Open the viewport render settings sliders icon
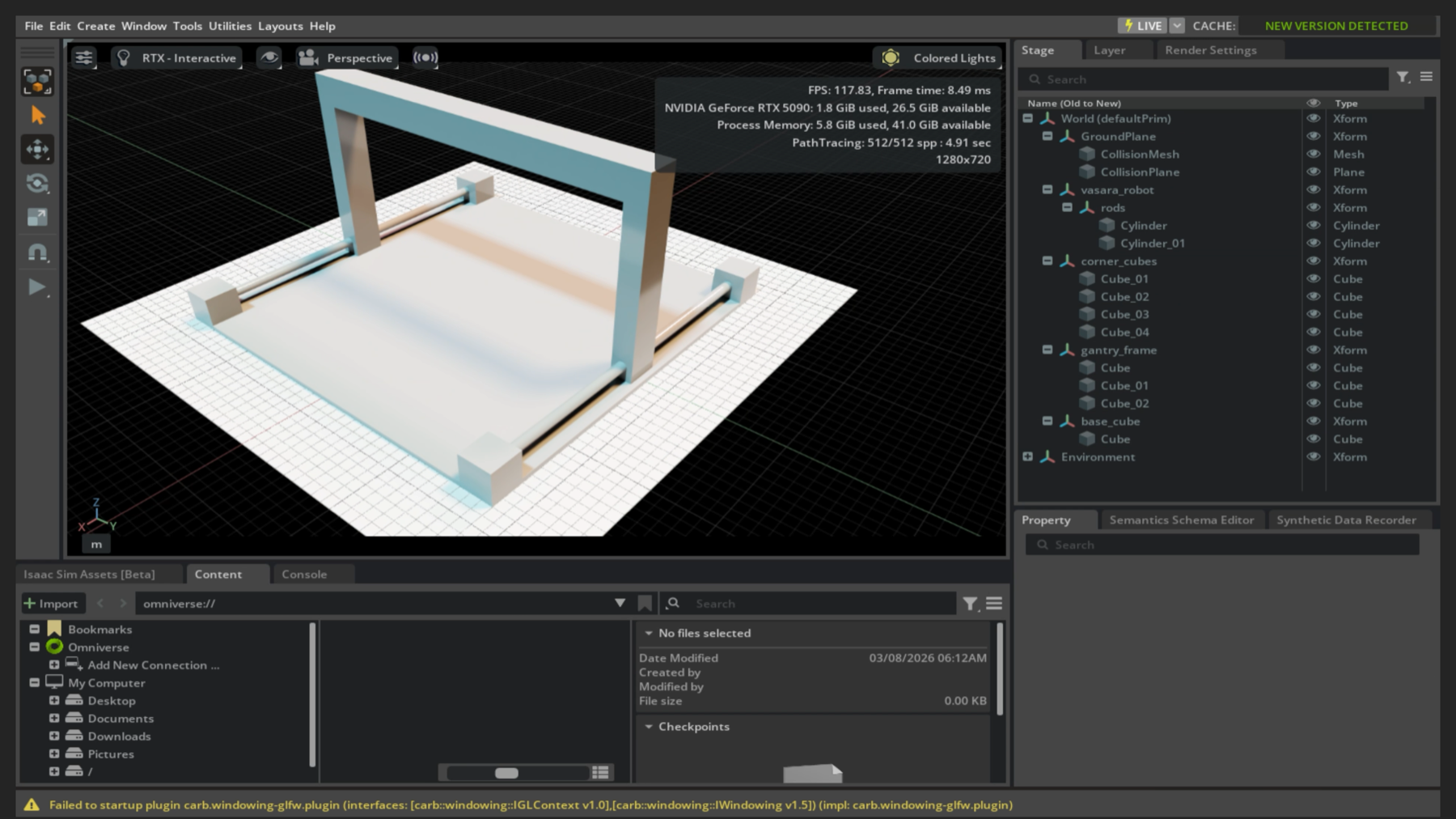 point(83,57)
